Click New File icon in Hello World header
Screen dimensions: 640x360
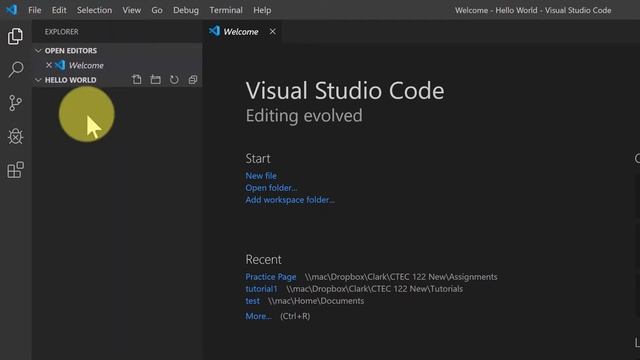[137, 80]
